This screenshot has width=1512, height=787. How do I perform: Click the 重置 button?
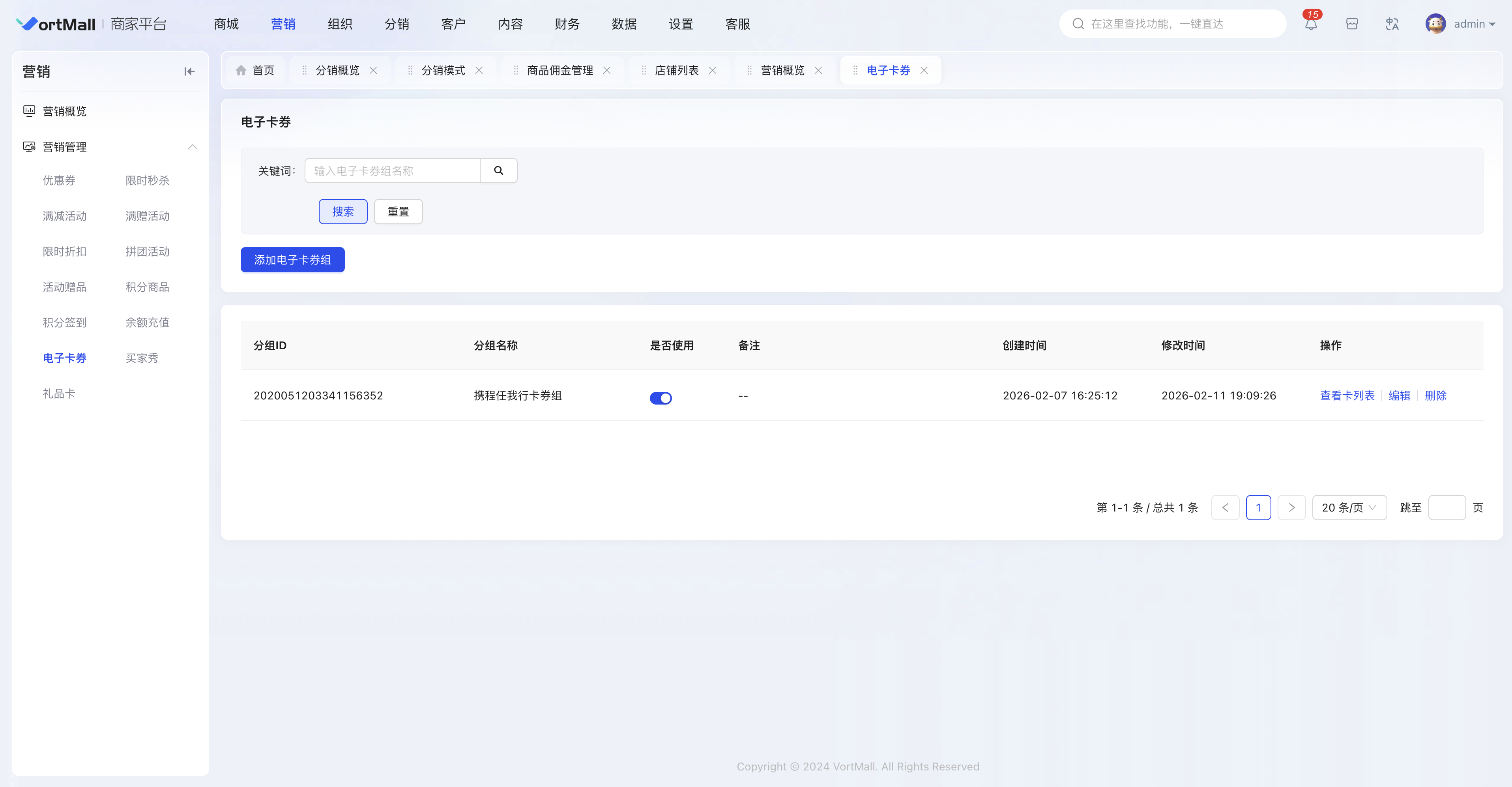[398, 212]
